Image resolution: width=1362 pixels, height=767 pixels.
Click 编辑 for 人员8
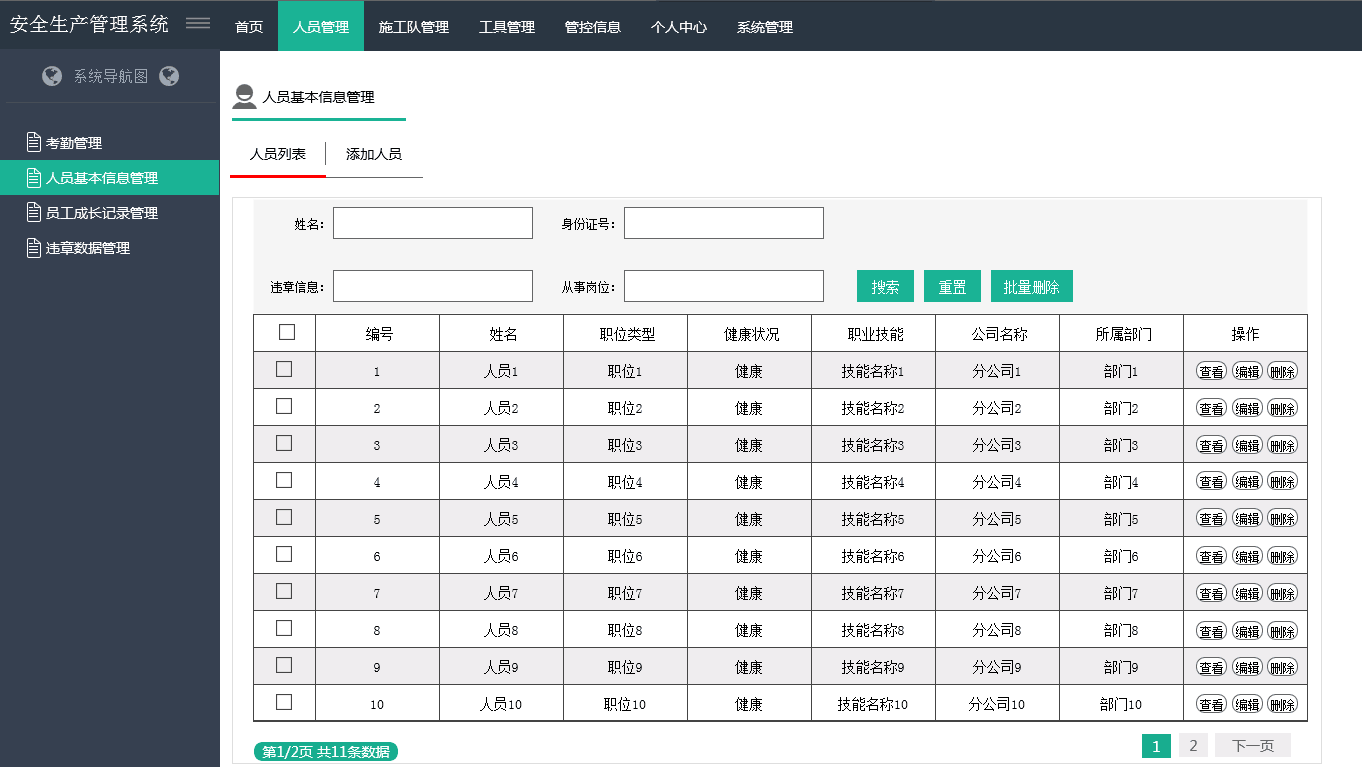1247,630
